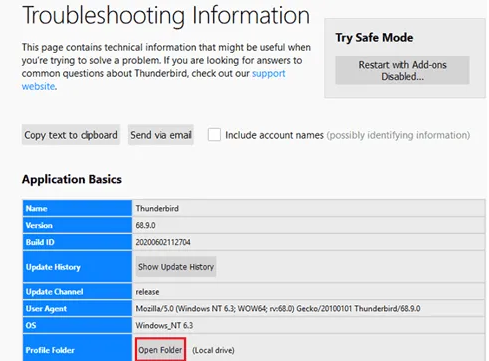Click the (Local drive) text
489x361 pixels.
click(213, 350)
